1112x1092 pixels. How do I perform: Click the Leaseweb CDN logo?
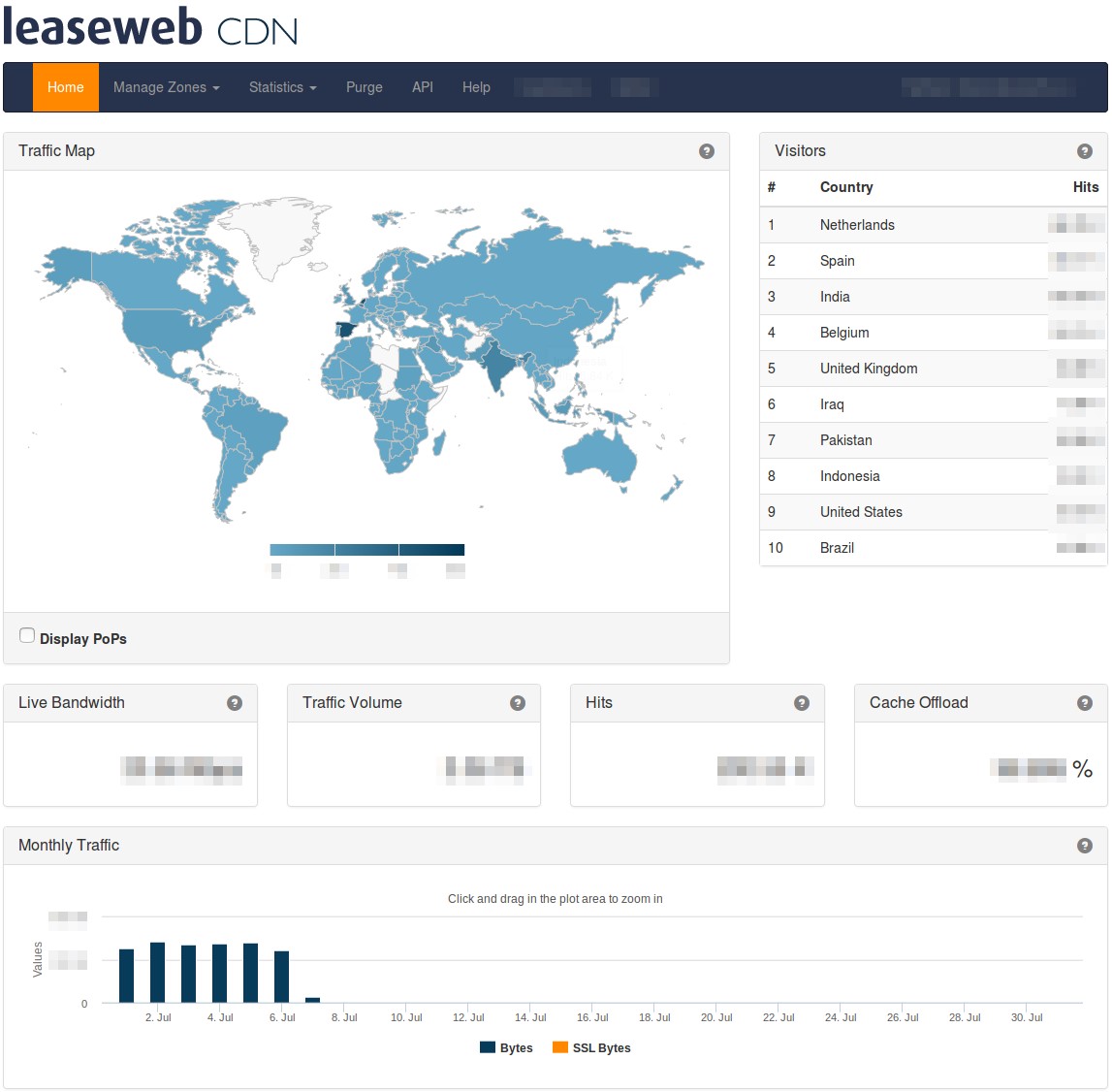click(150, 27)
